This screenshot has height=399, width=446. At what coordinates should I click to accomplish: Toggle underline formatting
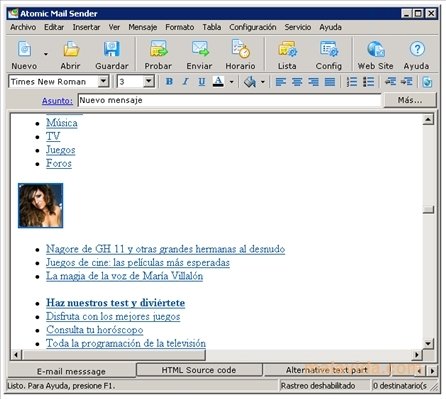pos(202,82)
